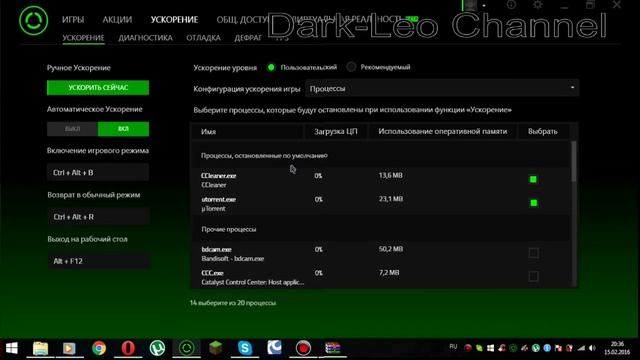Edit the Alt + F12 hotkey field
Image resolution: width=640 pixels, height=360 pixels.
(x=98, y=261)
